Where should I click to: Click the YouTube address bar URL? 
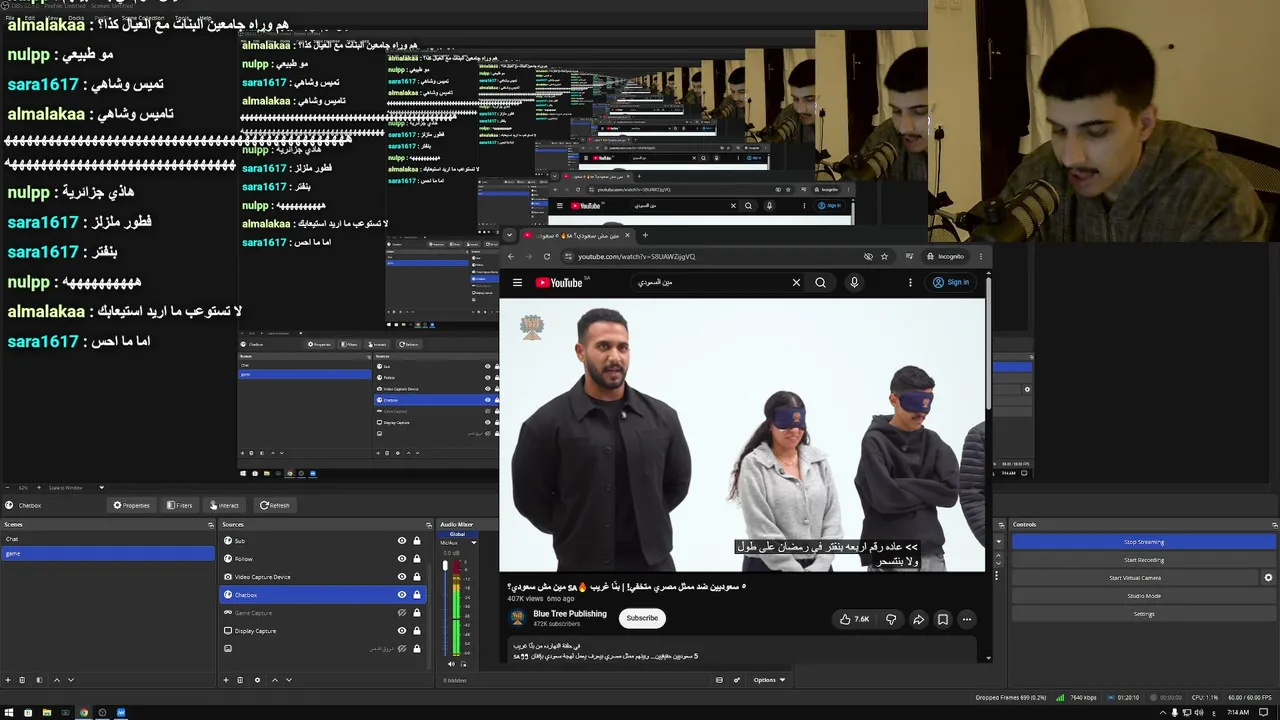[636, 256]
